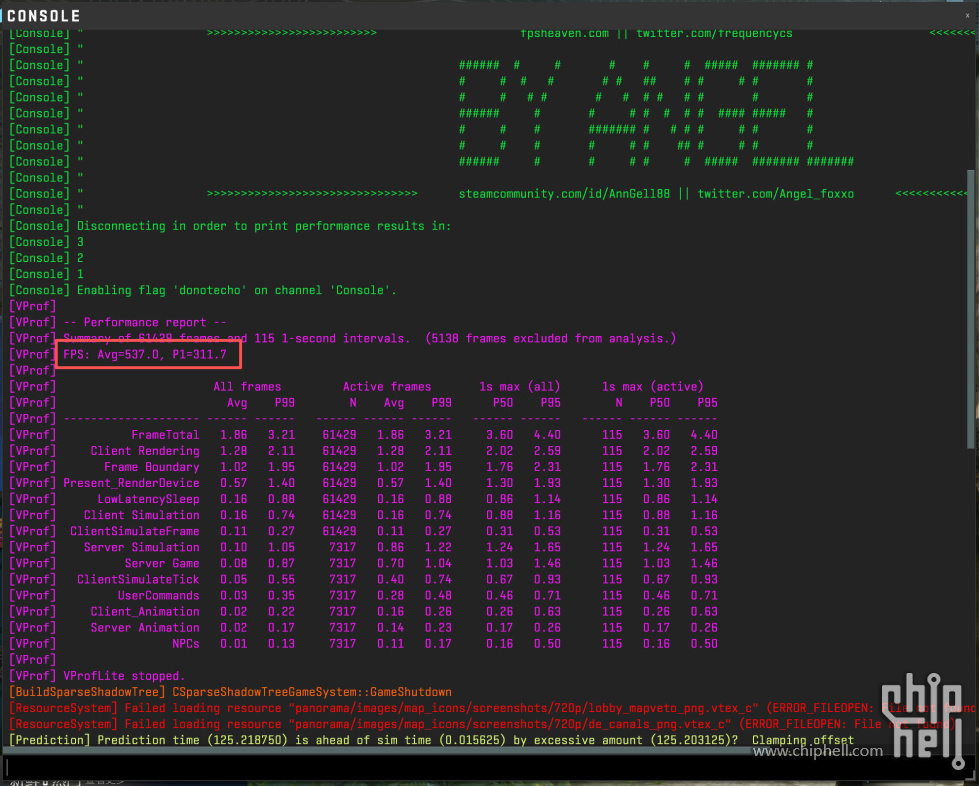Click the Client Rendering row label
The height and width of the screenshot is (786, 979).
tap(145, 451)
